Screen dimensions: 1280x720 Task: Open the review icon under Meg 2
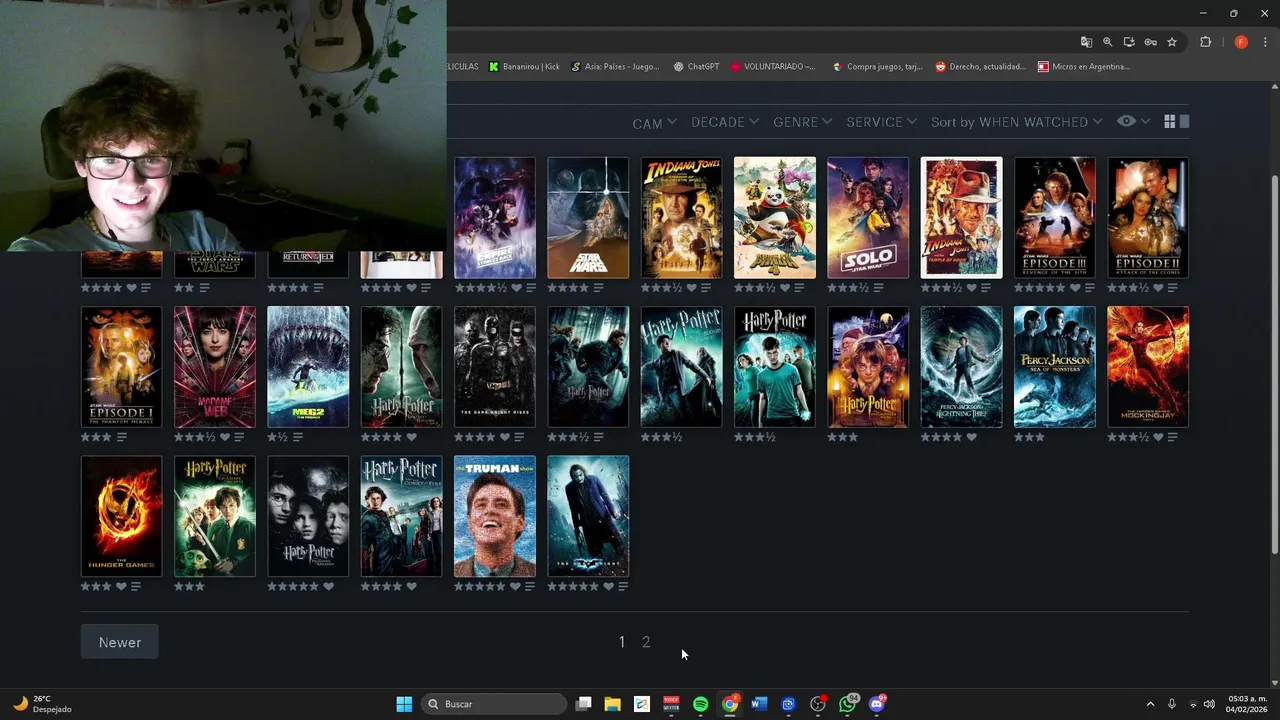coord(297,437)
